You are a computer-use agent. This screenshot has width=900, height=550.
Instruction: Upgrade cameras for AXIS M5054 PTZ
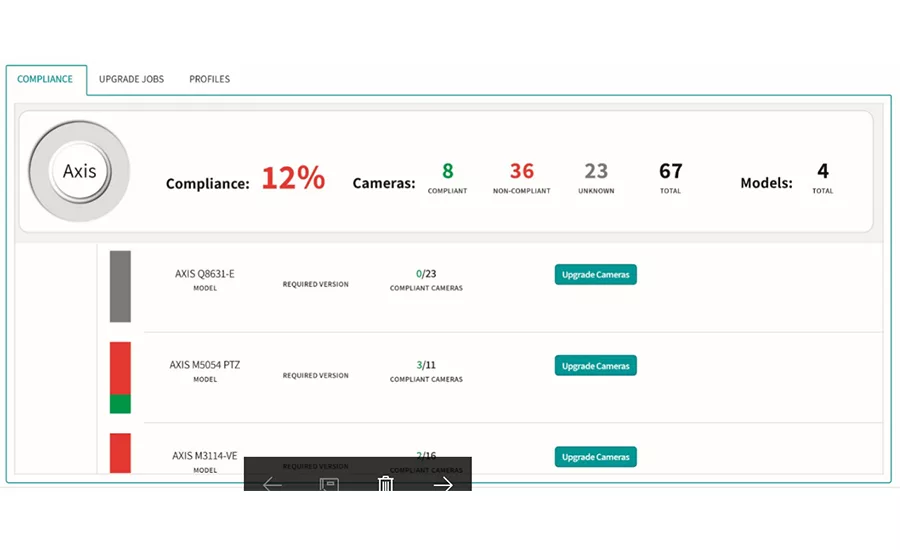(x=595, y=366)
